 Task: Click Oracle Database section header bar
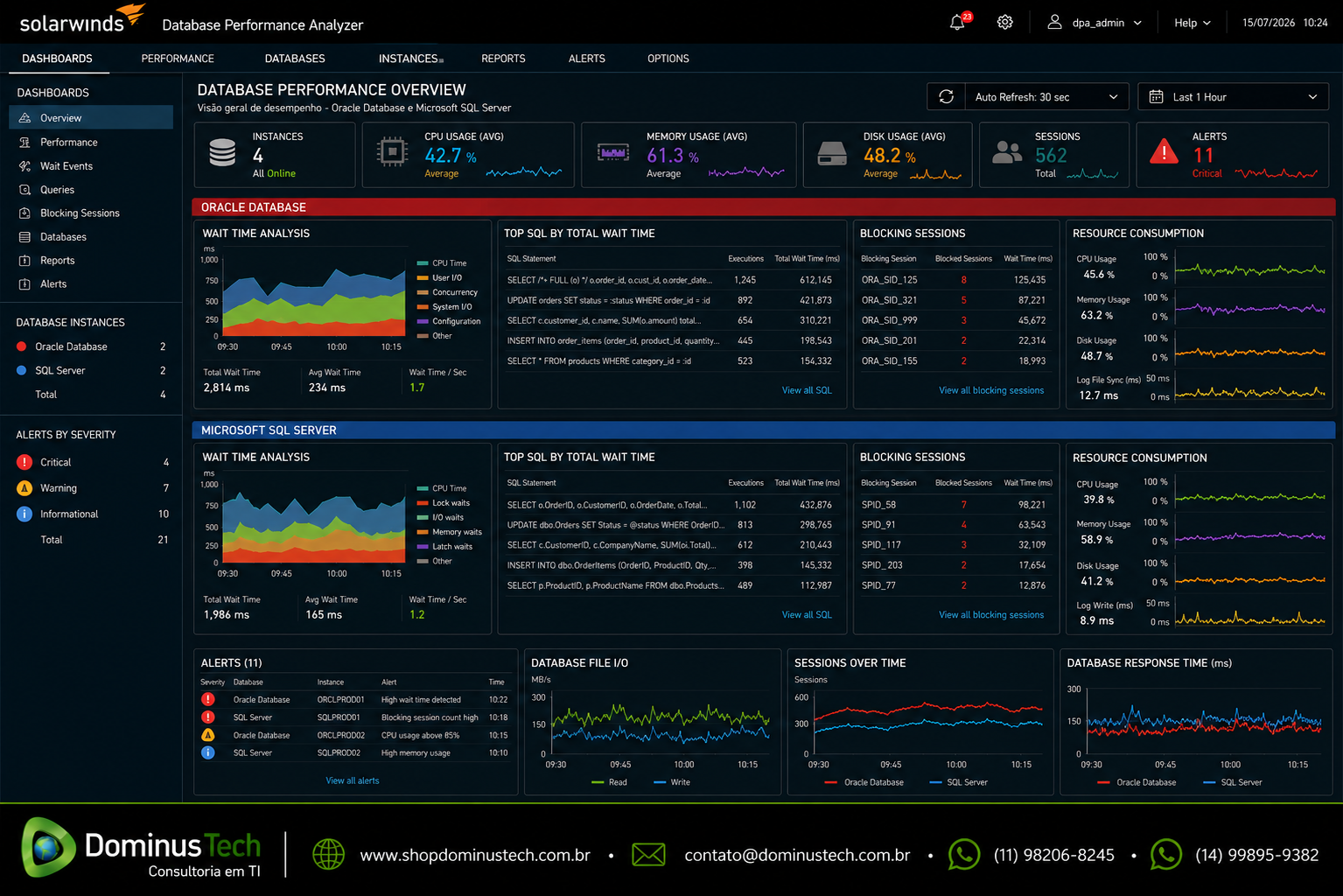[x=763, y=207]
